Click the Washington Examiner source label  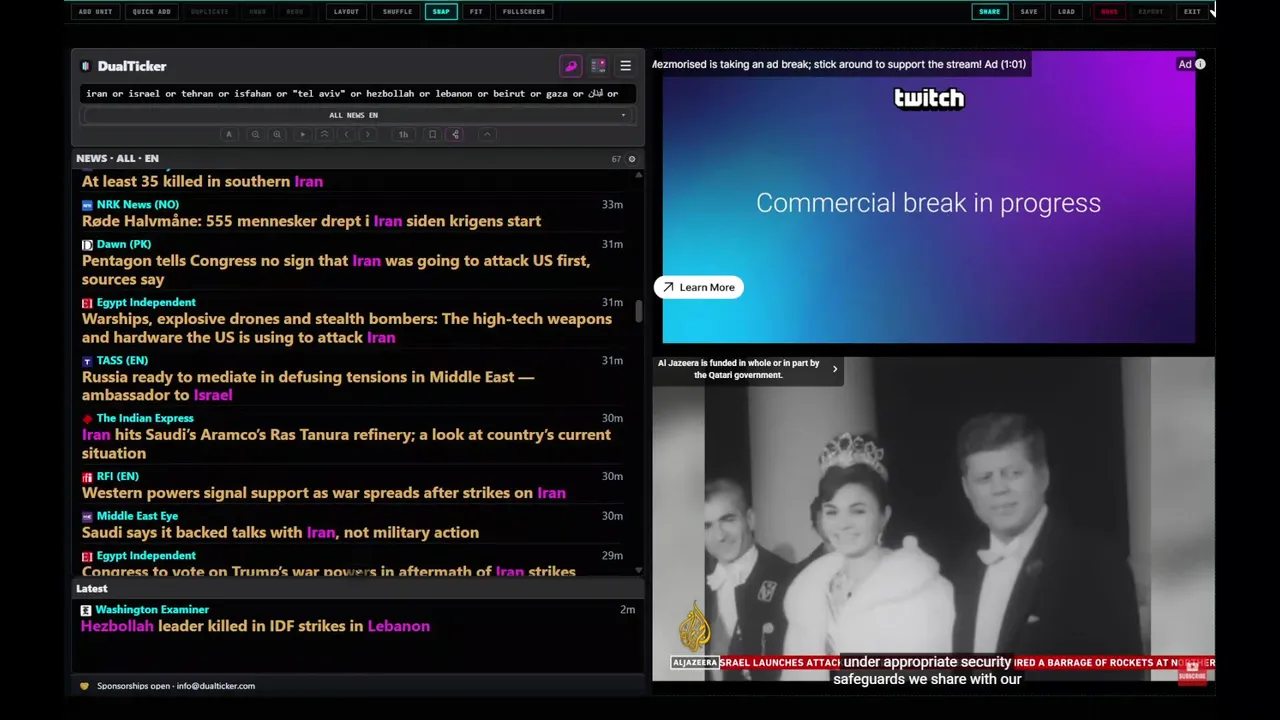(152, 609)
